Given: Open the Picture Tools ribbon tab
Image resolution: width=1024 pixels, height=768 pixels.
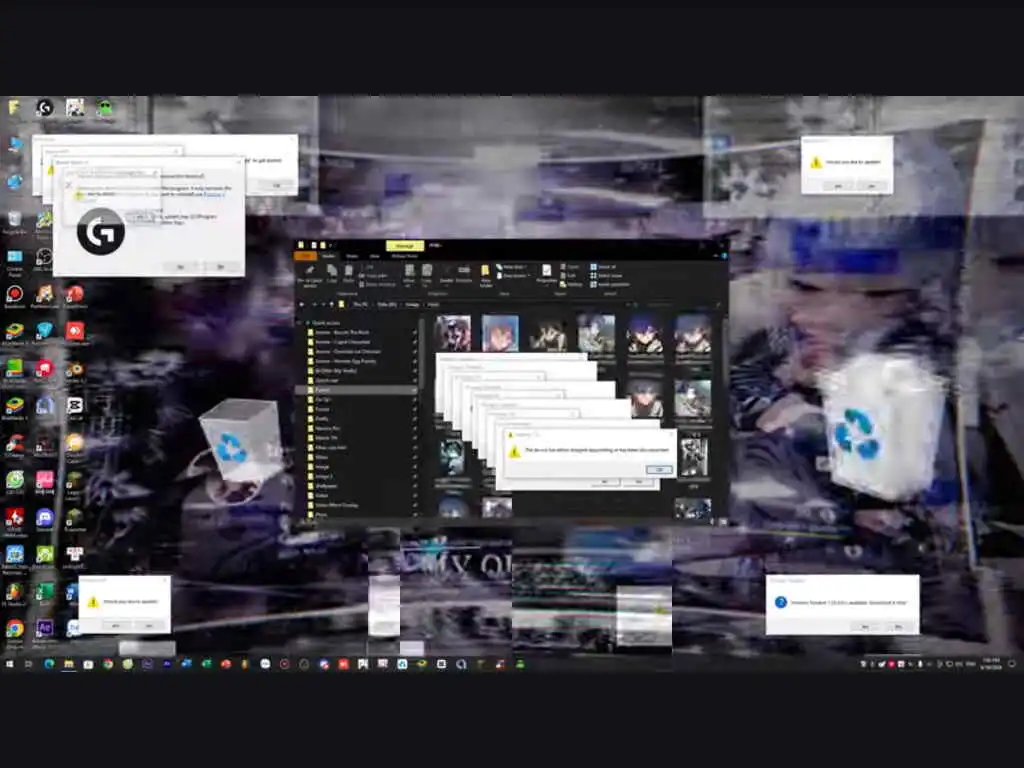Looking at the screenshot, I should [405, 256].
